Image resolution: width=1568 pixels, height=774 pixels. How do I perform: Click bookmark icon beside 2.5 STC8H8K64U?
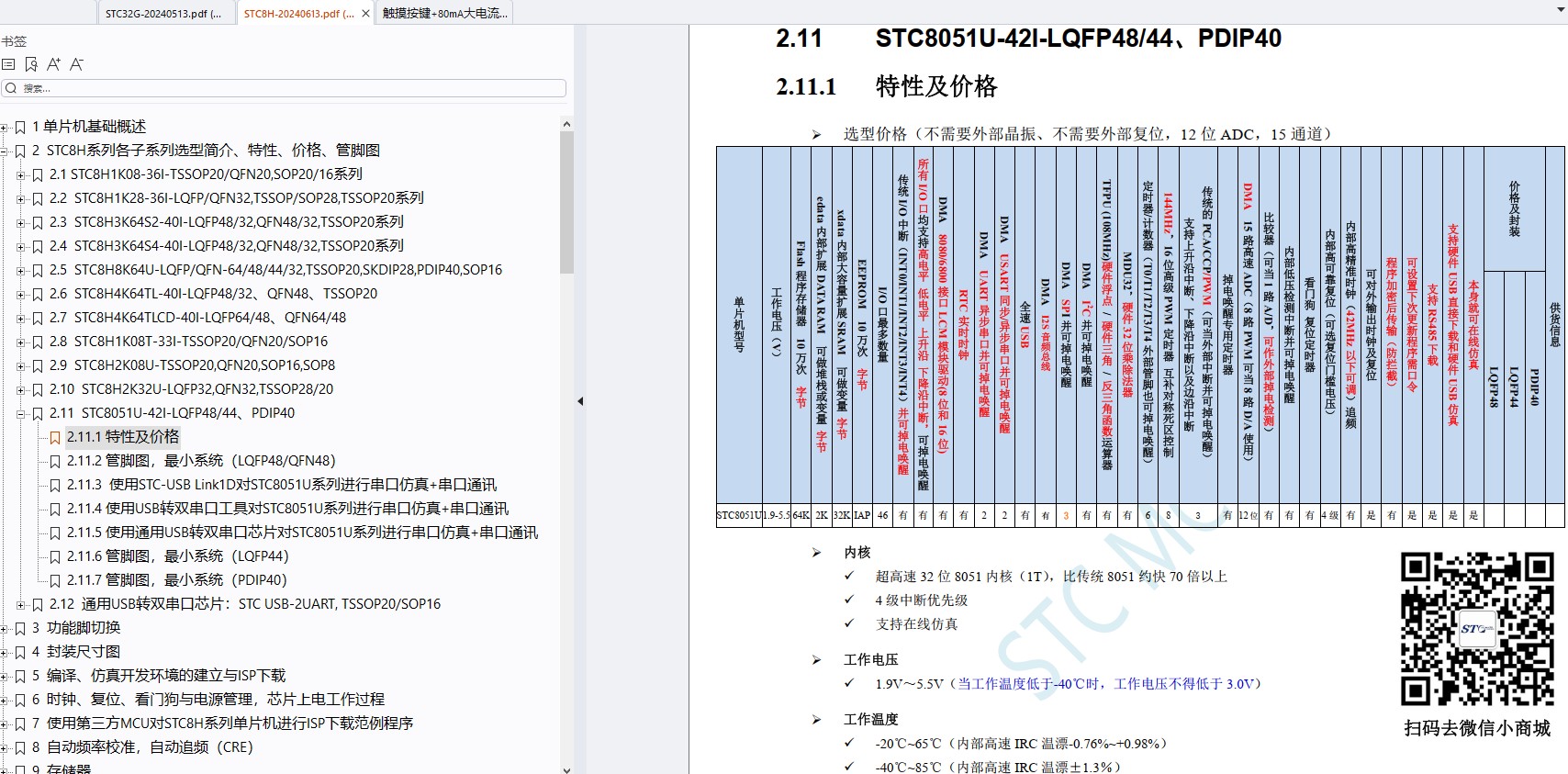coord(38,270)
